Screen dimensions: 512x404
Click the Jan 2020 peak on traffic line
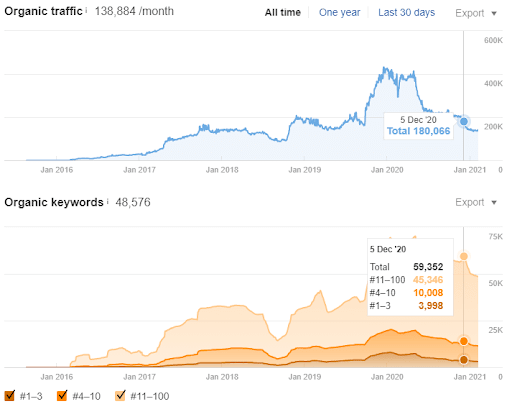(x=385, y=68)
